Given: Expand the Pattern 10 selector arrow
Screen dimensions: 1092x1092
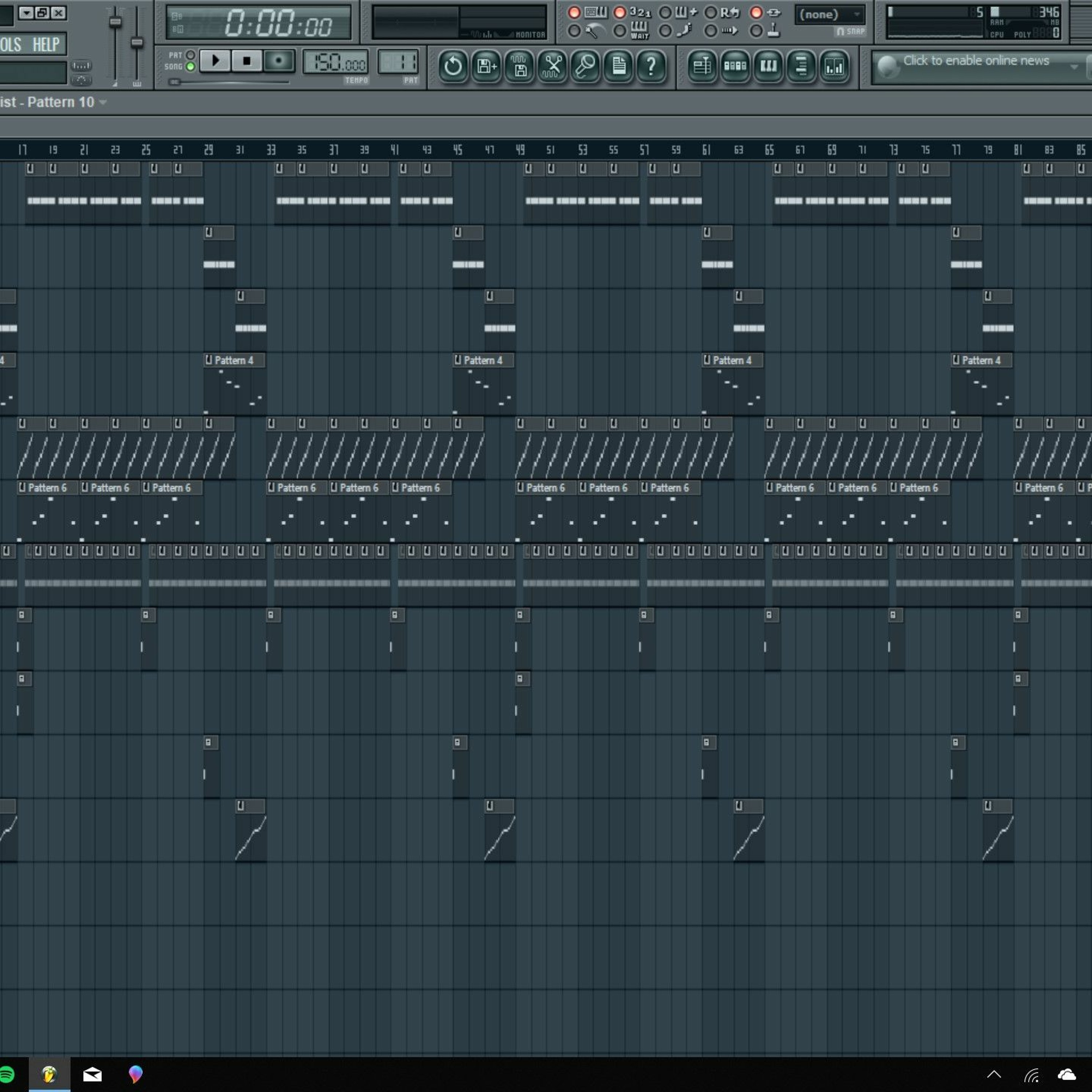Looking at the screenshot, I should 102,102.
